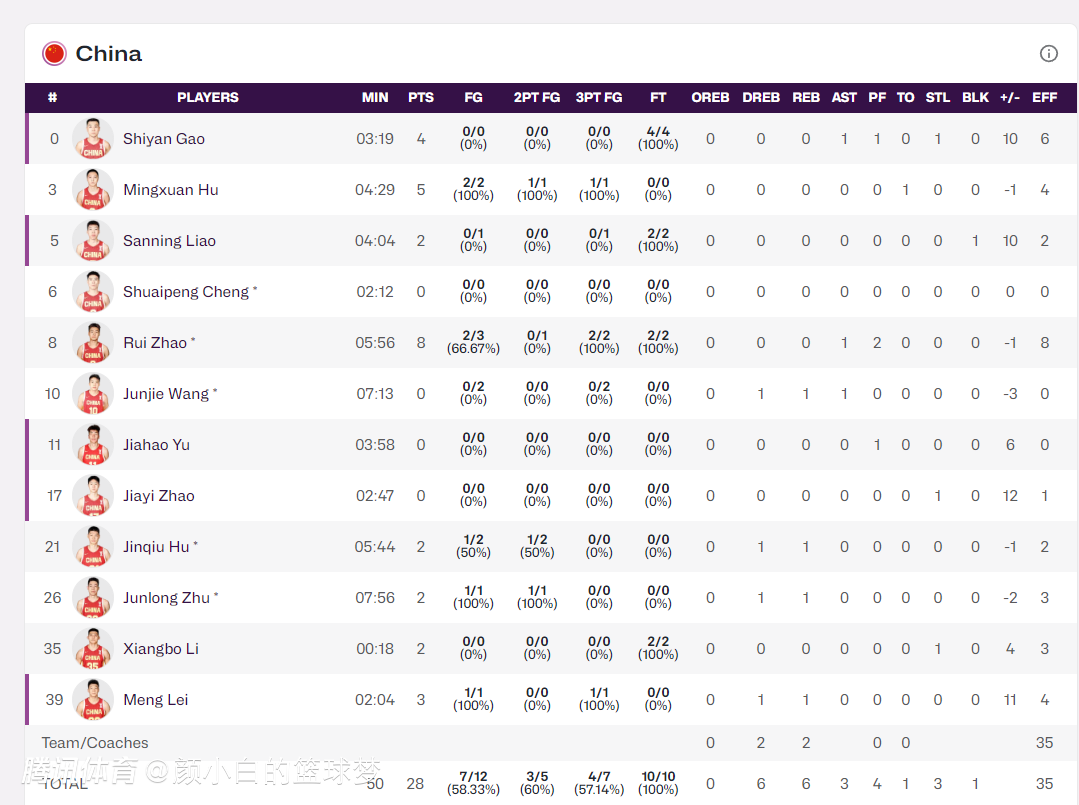Select Shuaipeng Cheng player name
The width and height of the screenshot is (1079, 805).
[186, 292]
